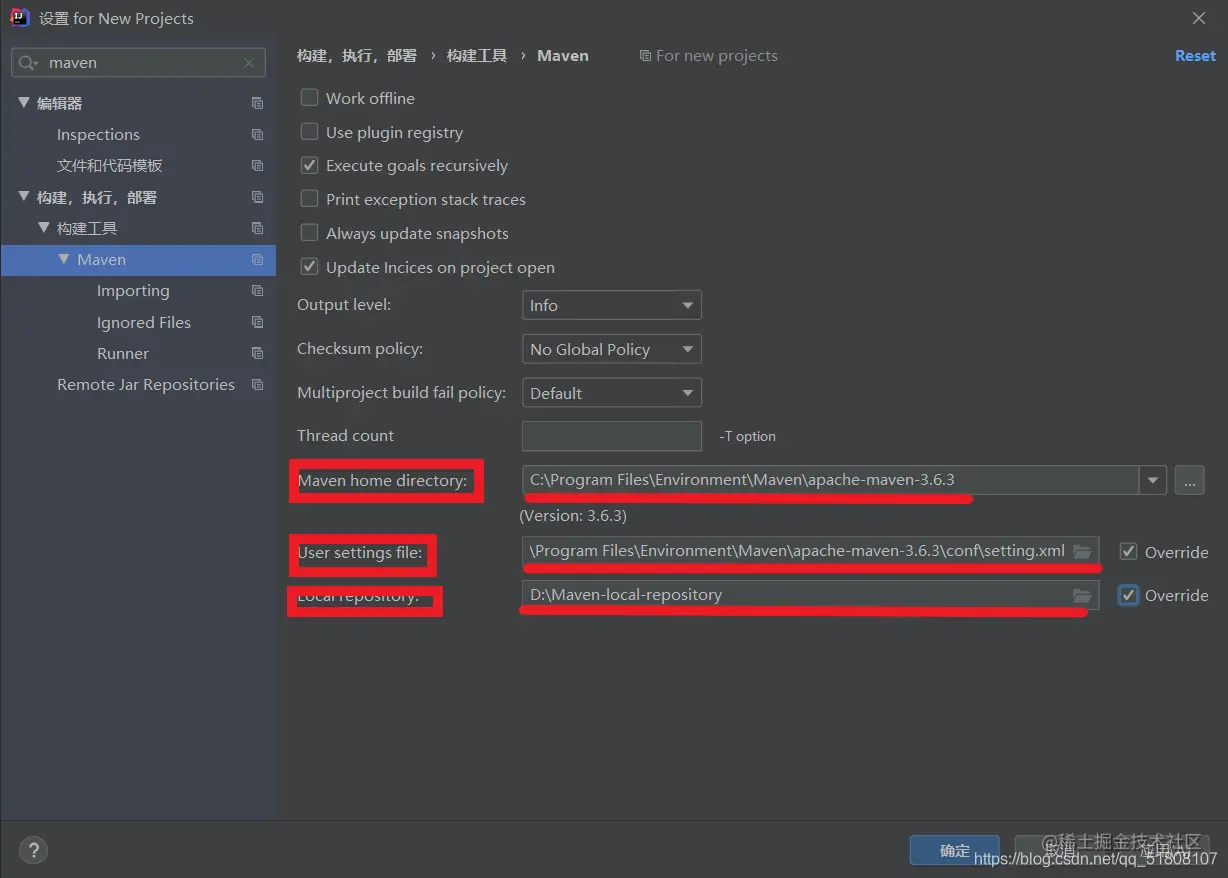The width and height of the screenshot is (1228, 878).
Task: Open the Output level dropdown
Action: pos(612,305)
